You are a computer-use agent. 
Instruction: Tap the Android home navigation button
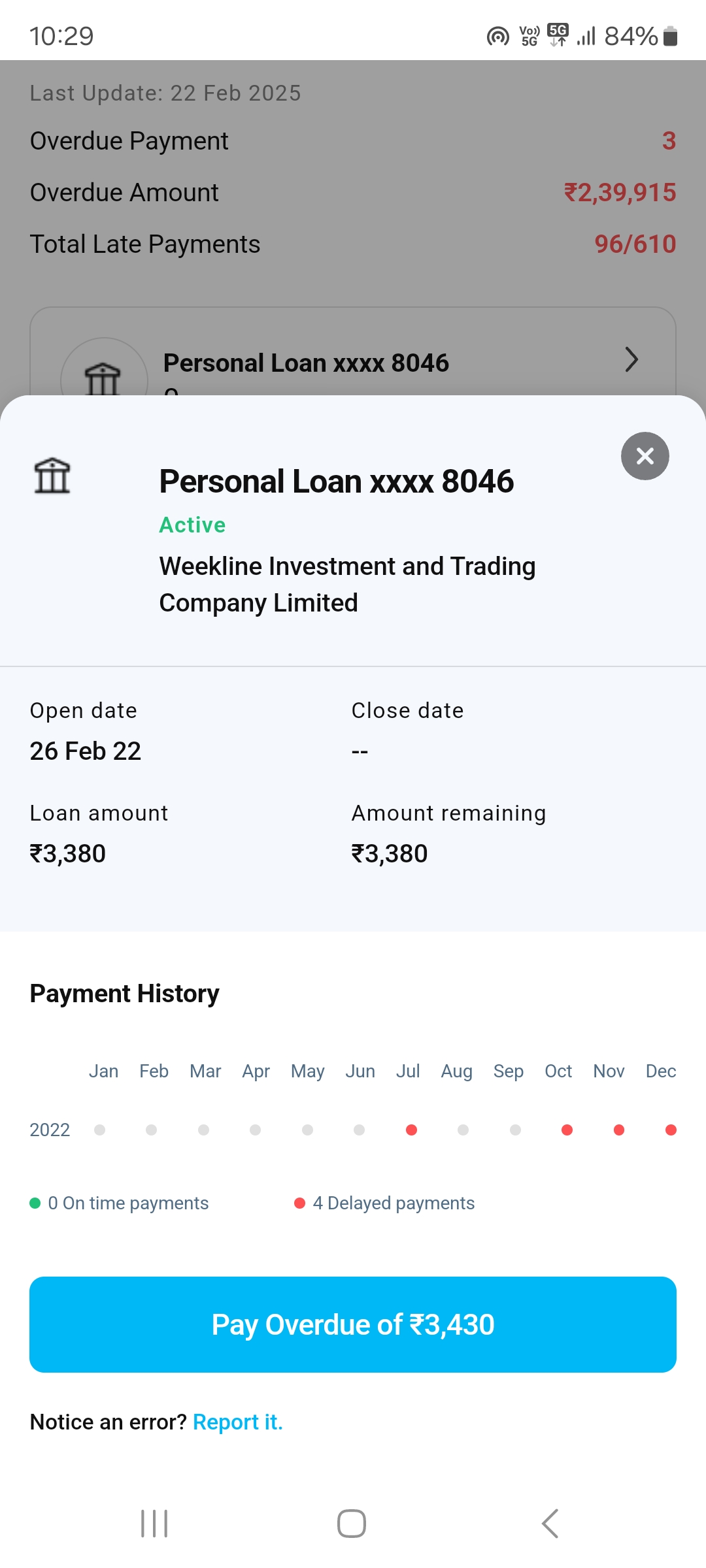click(352, 1524)
